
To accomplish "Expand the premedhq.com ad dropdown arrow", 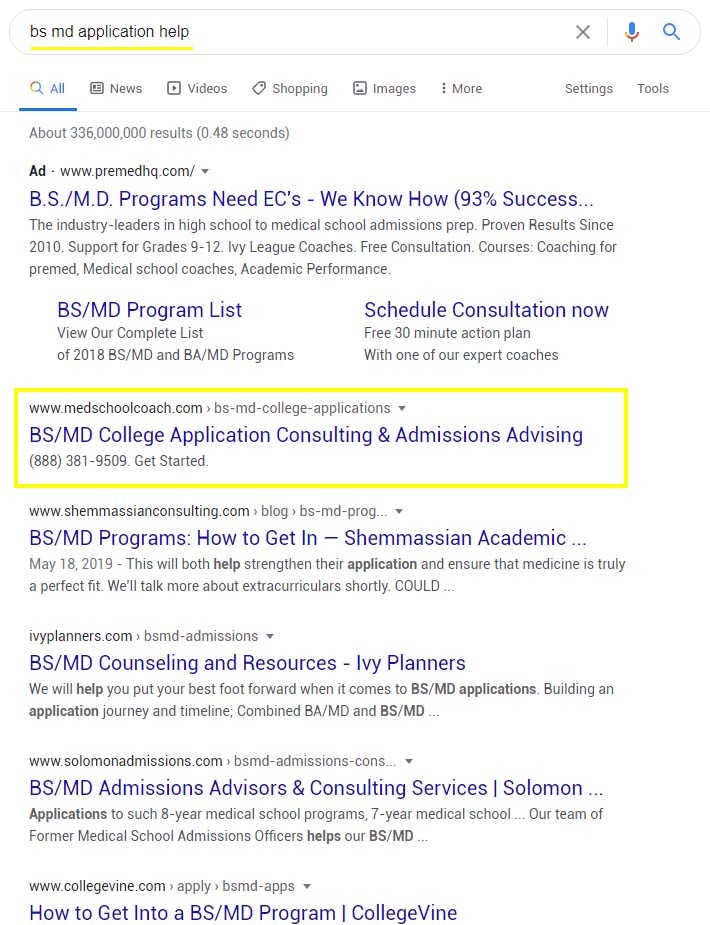I will 205,171.
